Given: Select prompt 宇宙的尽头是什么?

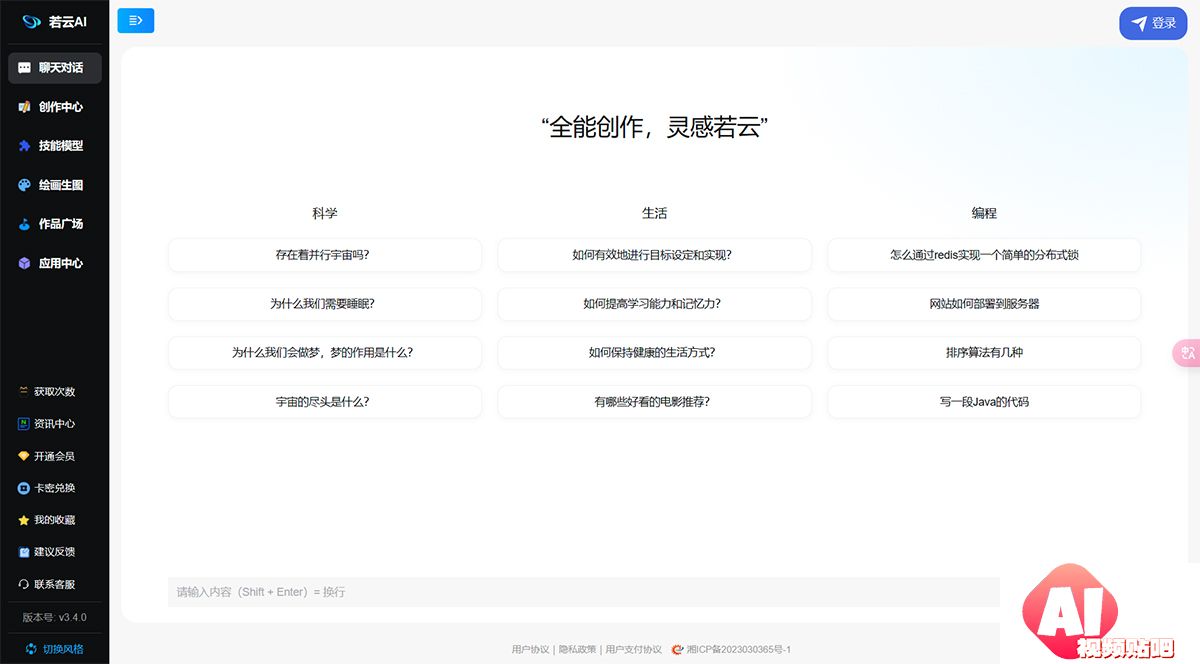Looking at the screenshot, I should coord(325,402).
